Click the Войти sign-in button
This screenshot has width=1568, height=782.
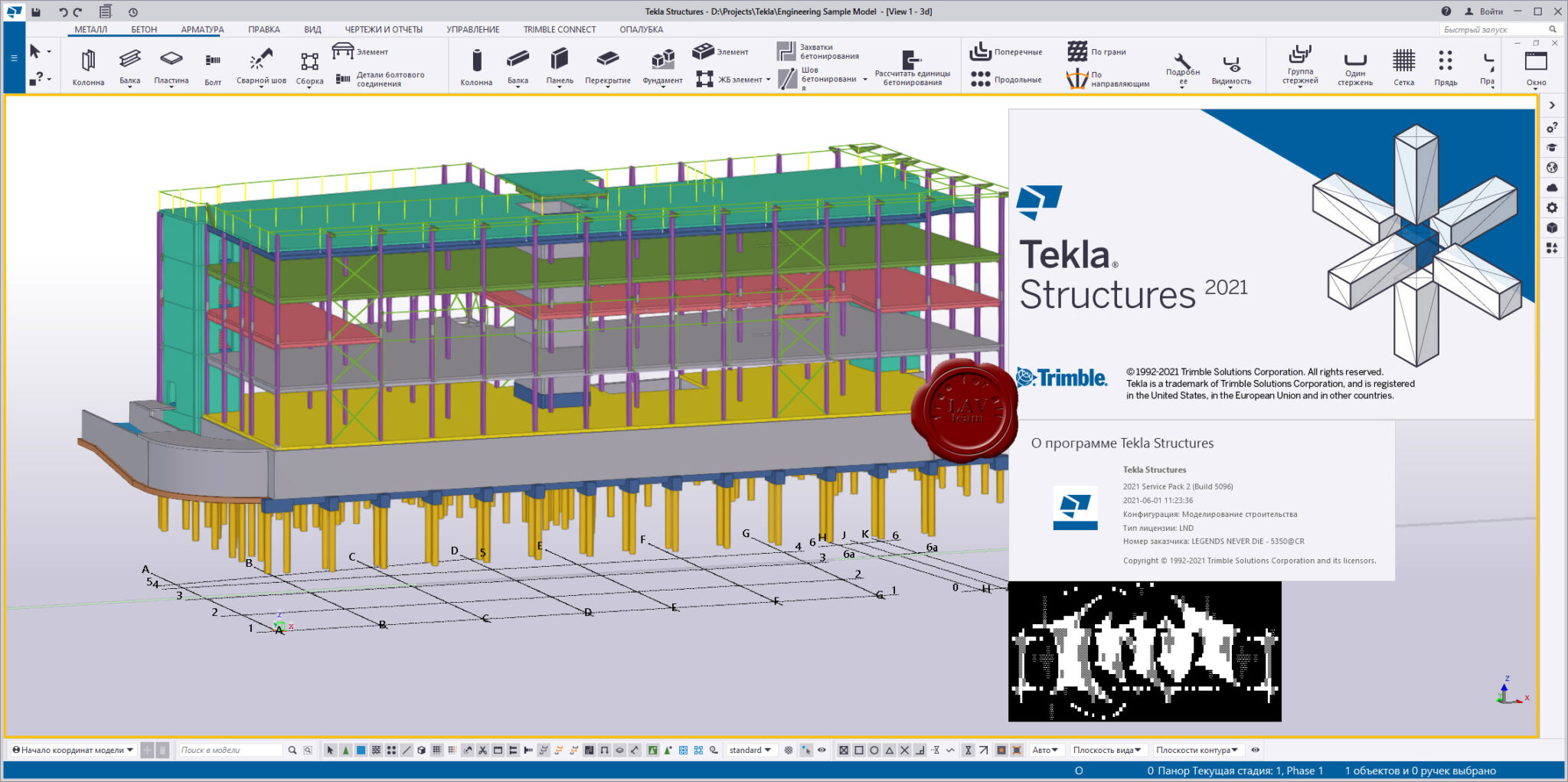[1484, 11]
